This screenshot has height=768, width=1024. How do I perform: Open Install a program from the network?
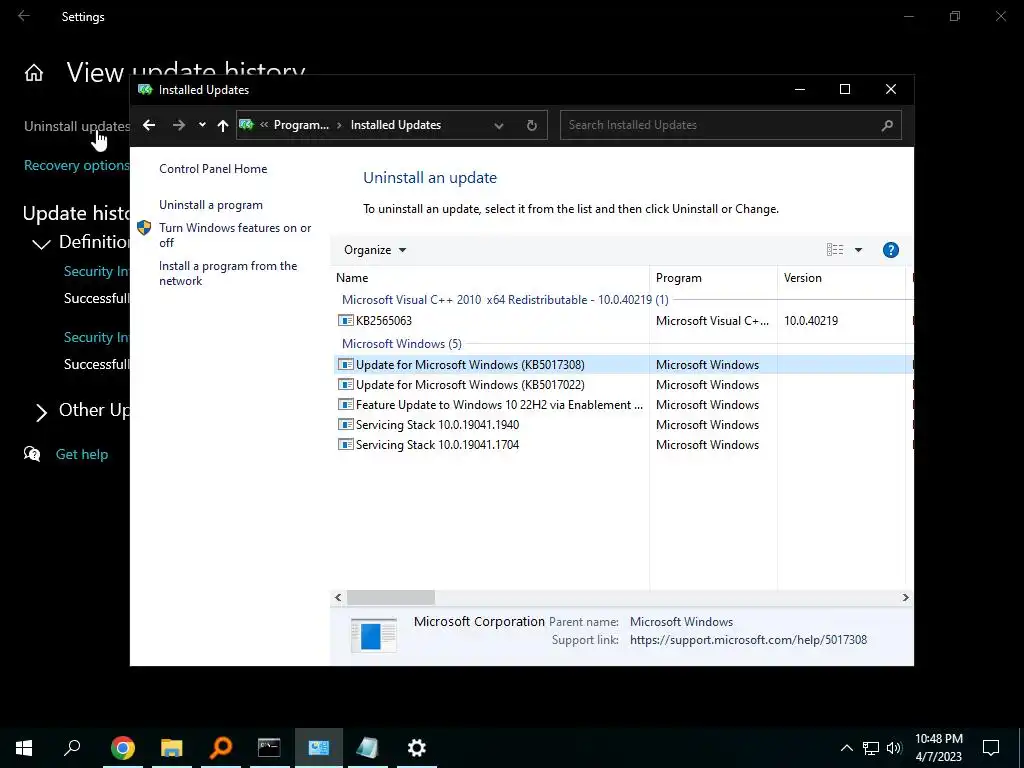pyautogui.click(x=228, y=273)
